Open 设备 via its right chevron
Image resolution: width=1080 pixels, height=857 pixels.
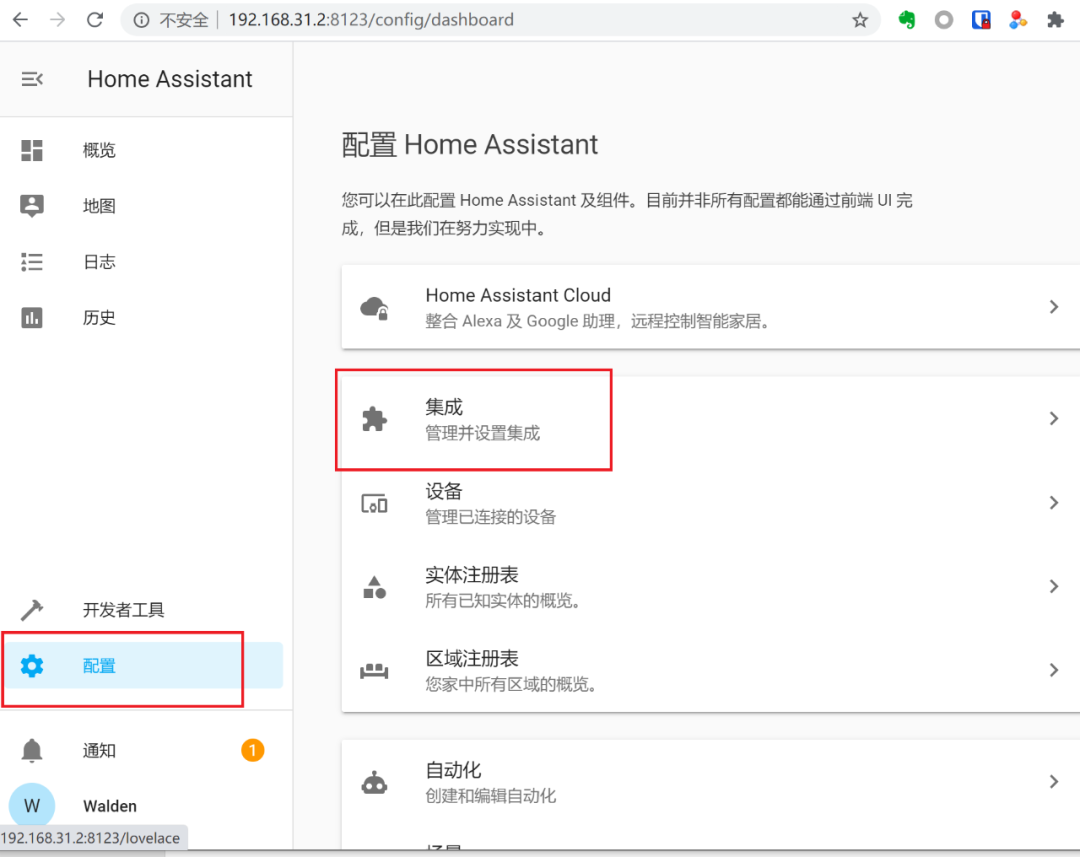(x=1054, y=503)
